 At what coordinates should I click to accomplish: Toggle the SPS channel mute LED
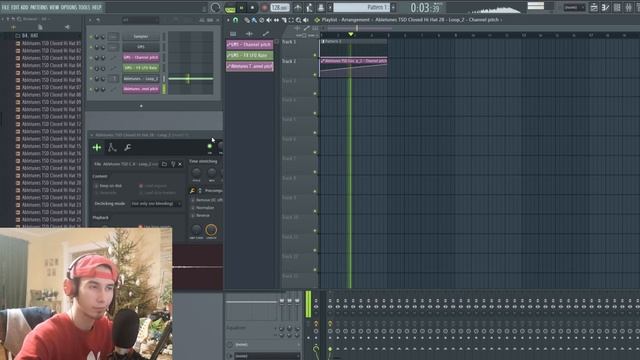(x=91, y=47)
